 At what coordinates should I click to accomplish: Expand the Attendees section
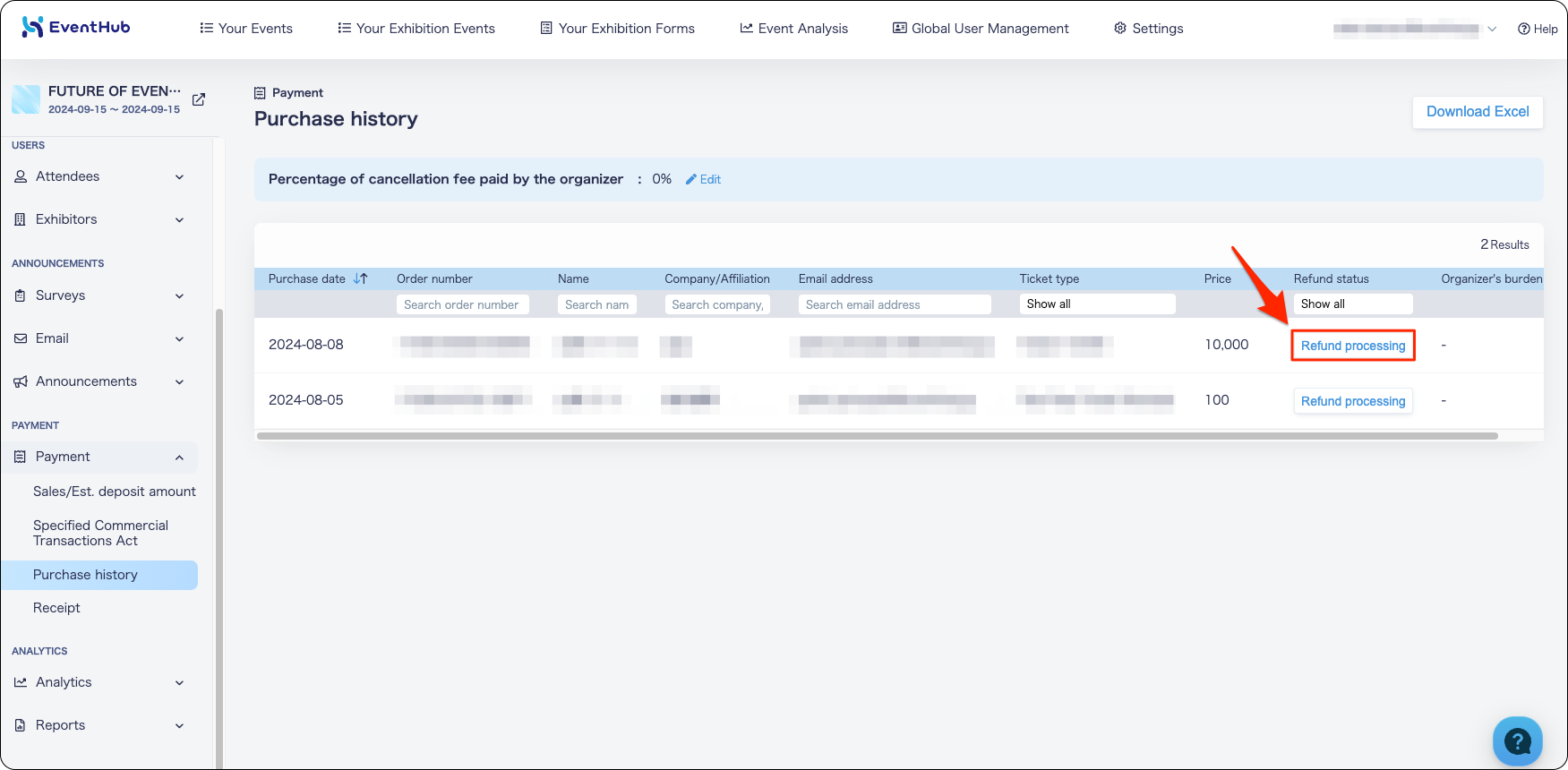pyautogui.click(x=179, y=177)
